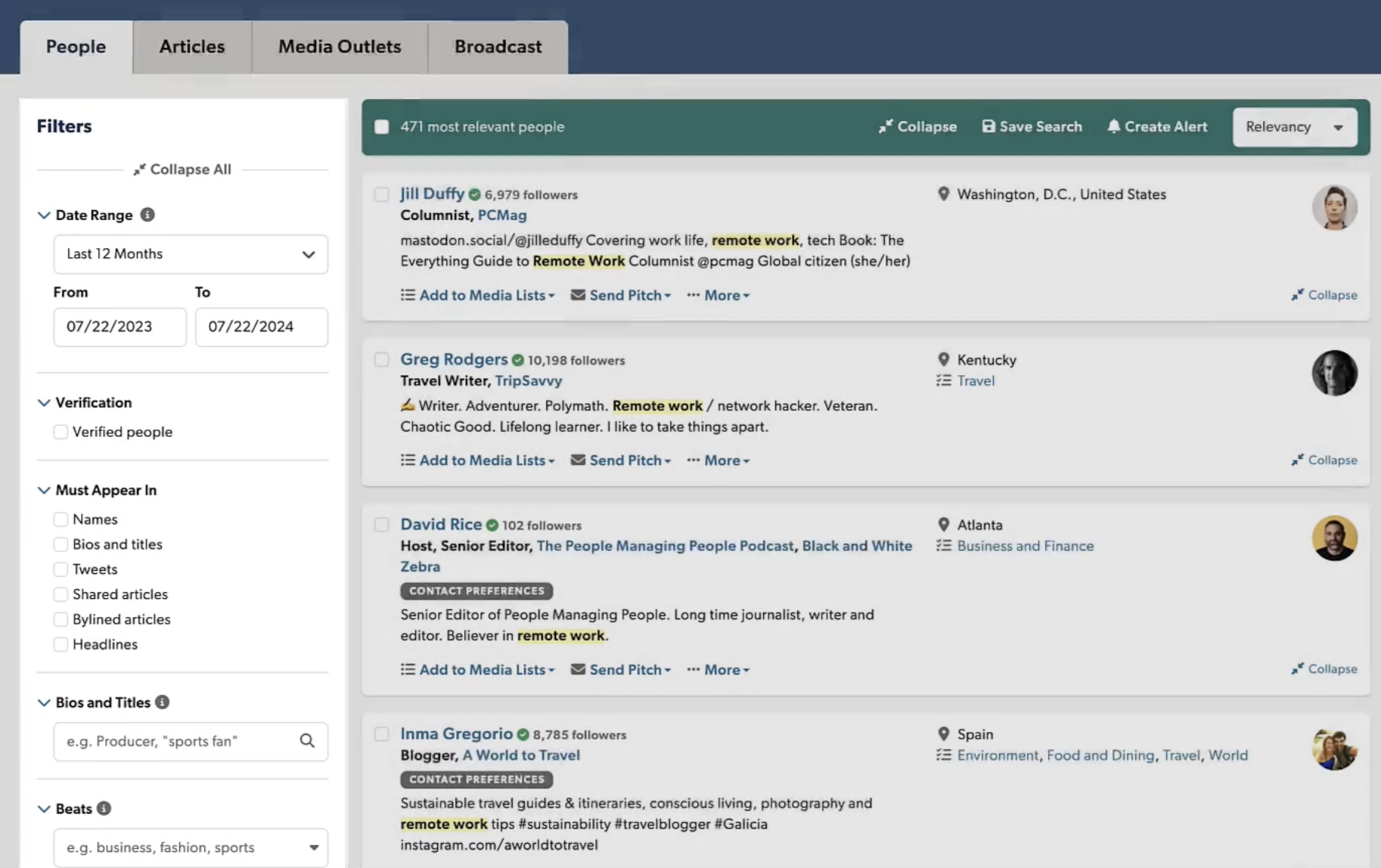Viewport: 1381px width, 868px height.
Task: Click the Create Alert bell icon
Action: point(1113,126)
